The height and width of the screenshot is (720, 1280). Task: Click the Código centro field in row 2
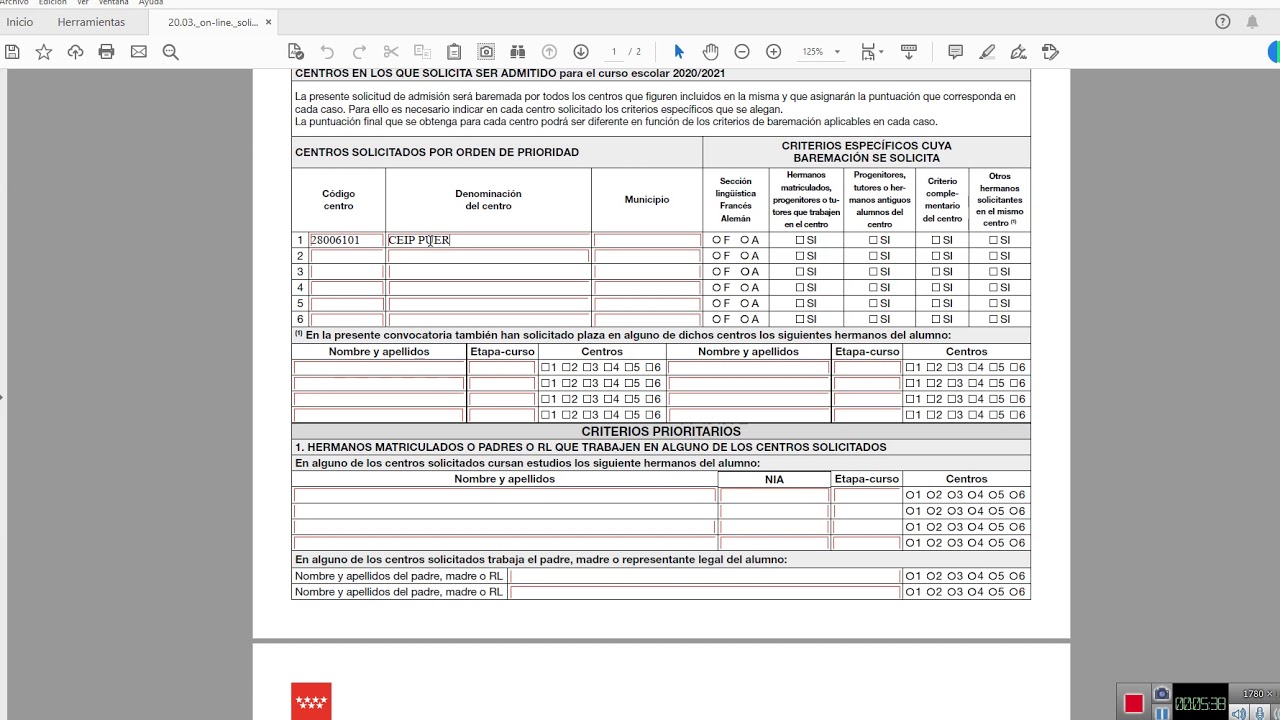coord(346,256)
